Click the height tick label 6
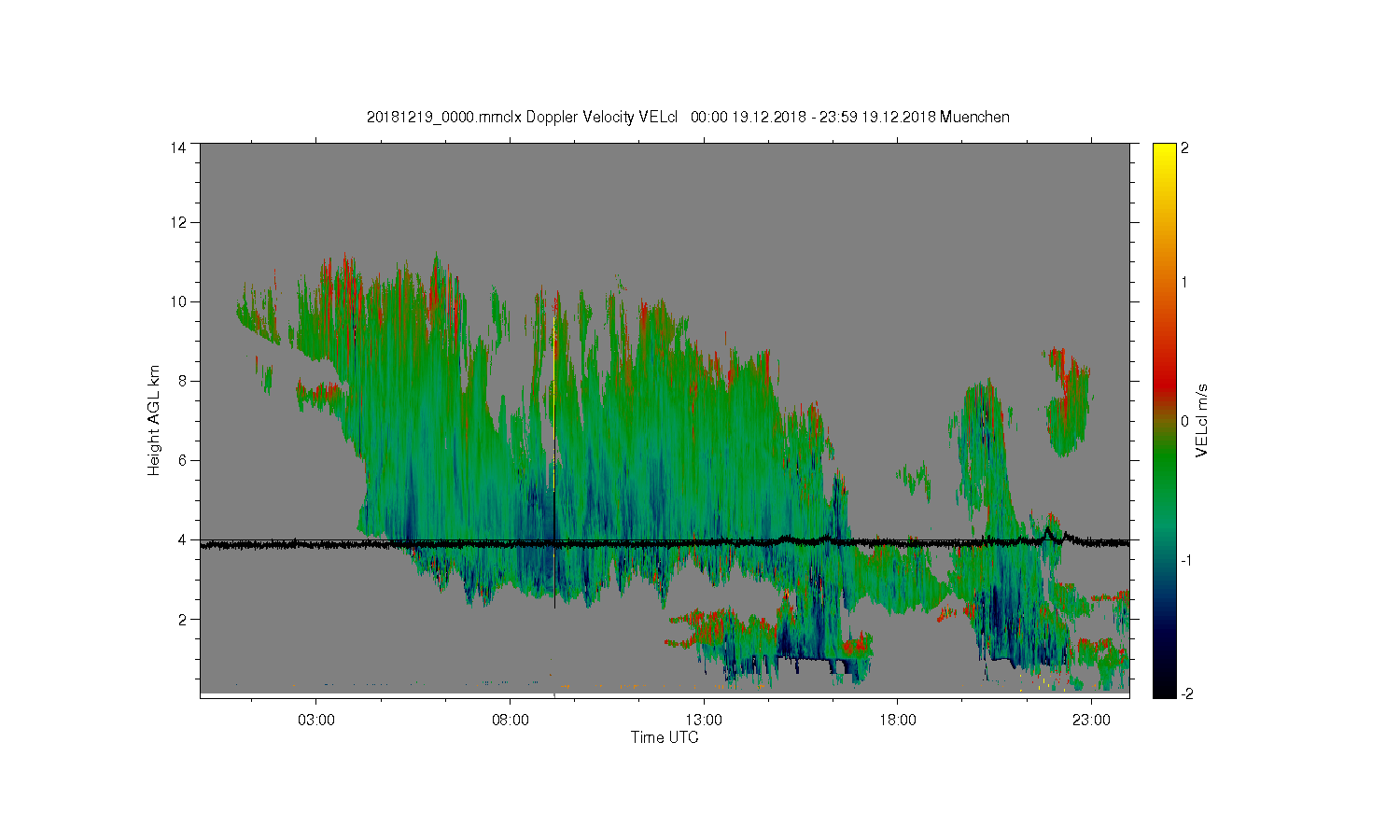This screenshot has height=840, width=1400. pos(182,460)
